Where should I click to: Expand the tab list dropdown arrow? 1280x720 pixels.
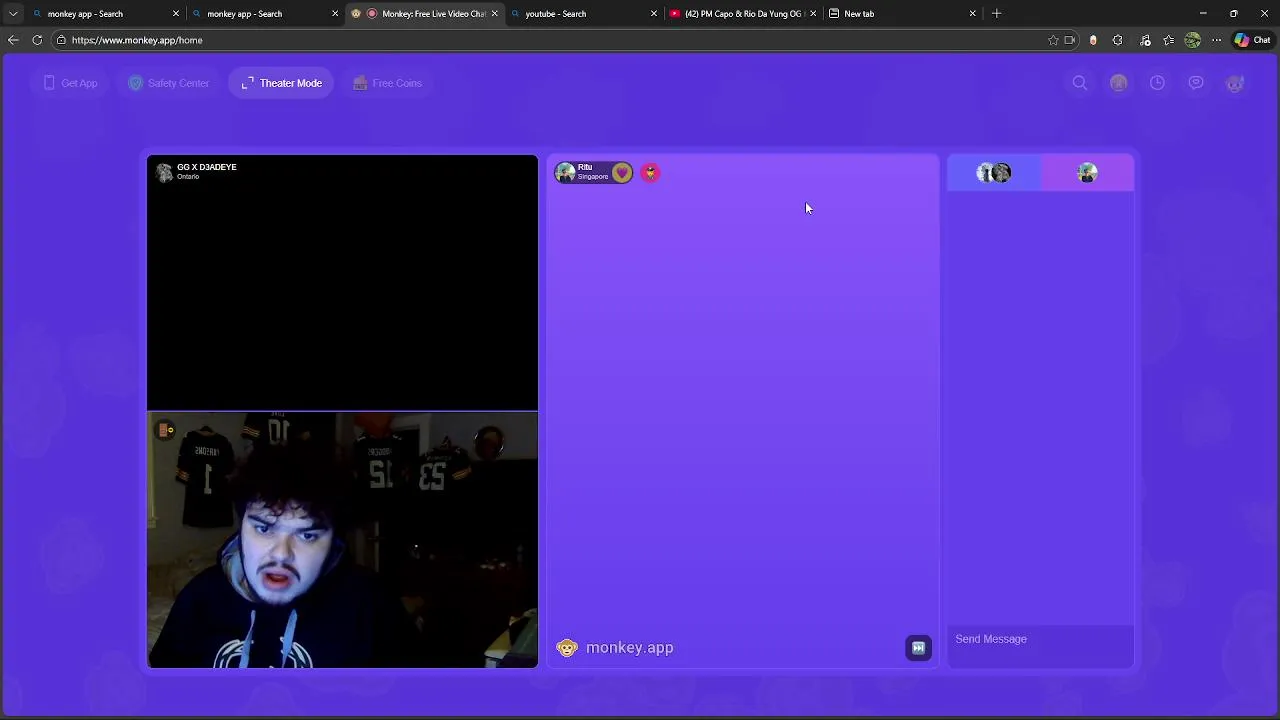(13, 14)
